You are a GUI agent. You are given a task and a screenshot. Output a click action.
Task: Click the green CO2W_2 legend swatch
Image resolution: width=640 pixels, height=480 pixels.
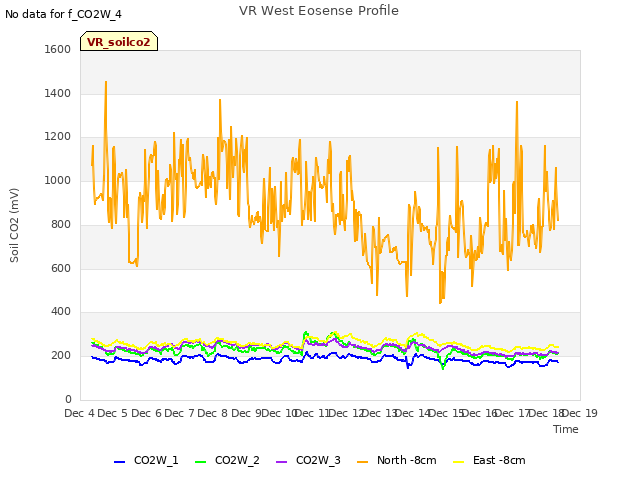[200, 462]
